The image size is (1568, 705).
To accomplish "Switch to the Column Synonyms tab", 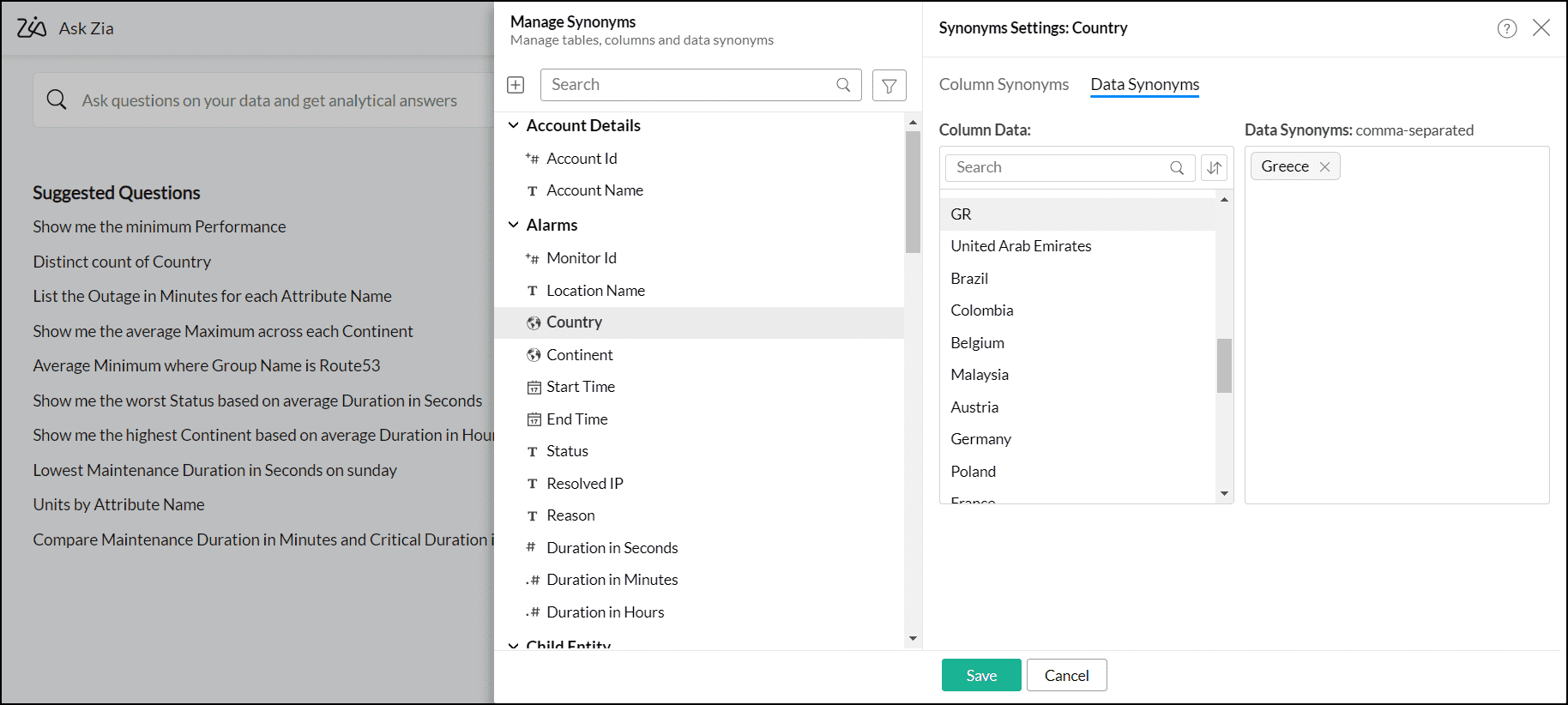I will [x=1004, y=84].
